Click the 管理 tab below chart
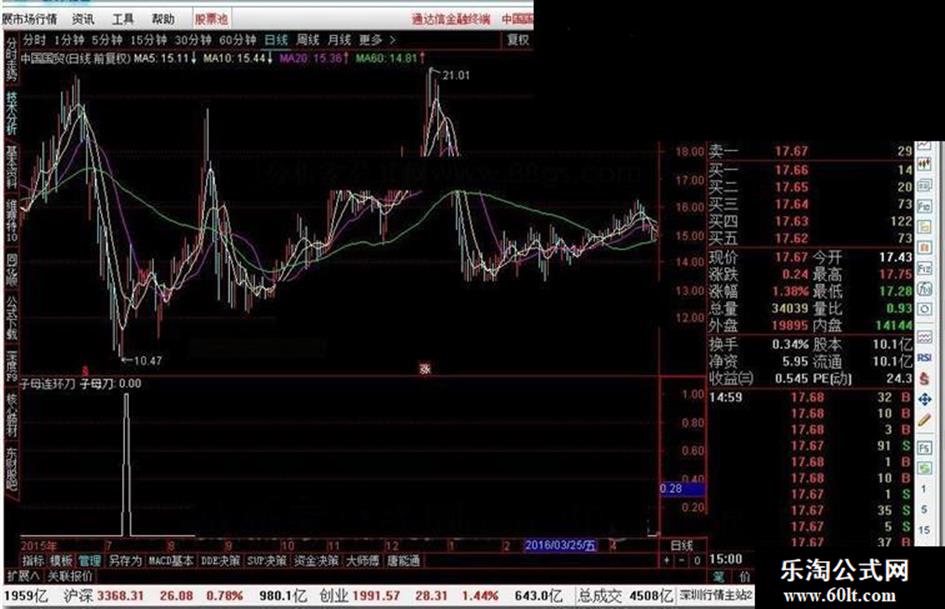This screenshot has width=945, height=609. [x=89, y=561]
